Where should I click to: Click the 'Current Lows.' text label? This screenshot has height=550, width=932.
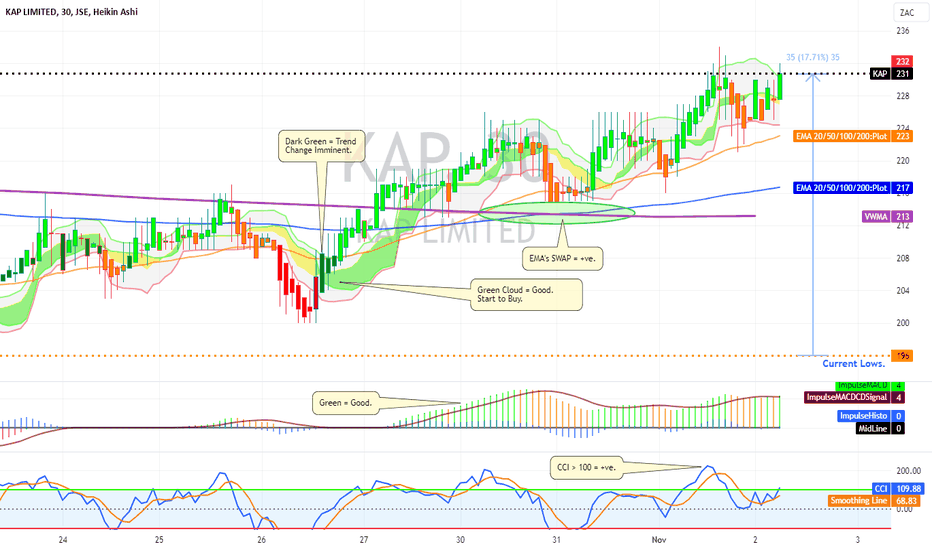point(854,363)
